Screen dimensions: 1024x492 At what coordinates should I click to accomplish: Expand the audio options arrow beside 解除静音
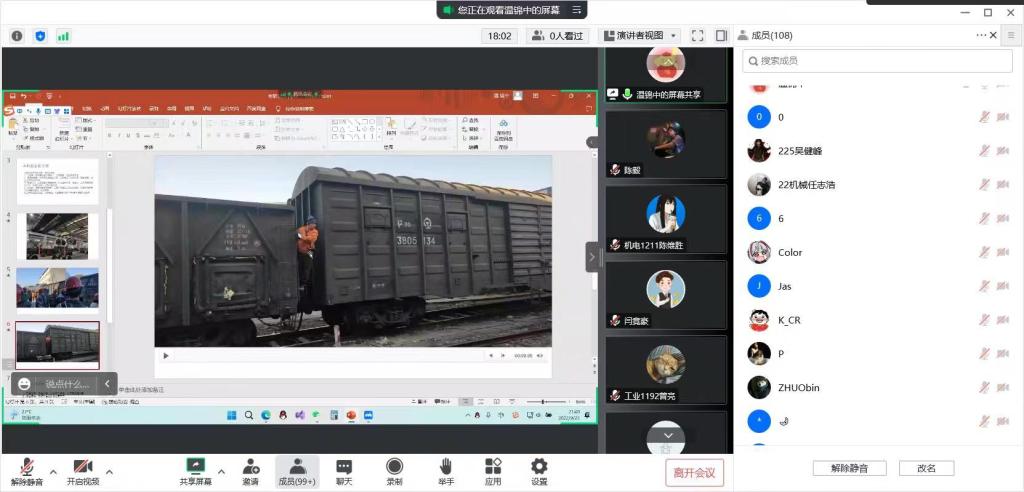[x=53, y=471]
